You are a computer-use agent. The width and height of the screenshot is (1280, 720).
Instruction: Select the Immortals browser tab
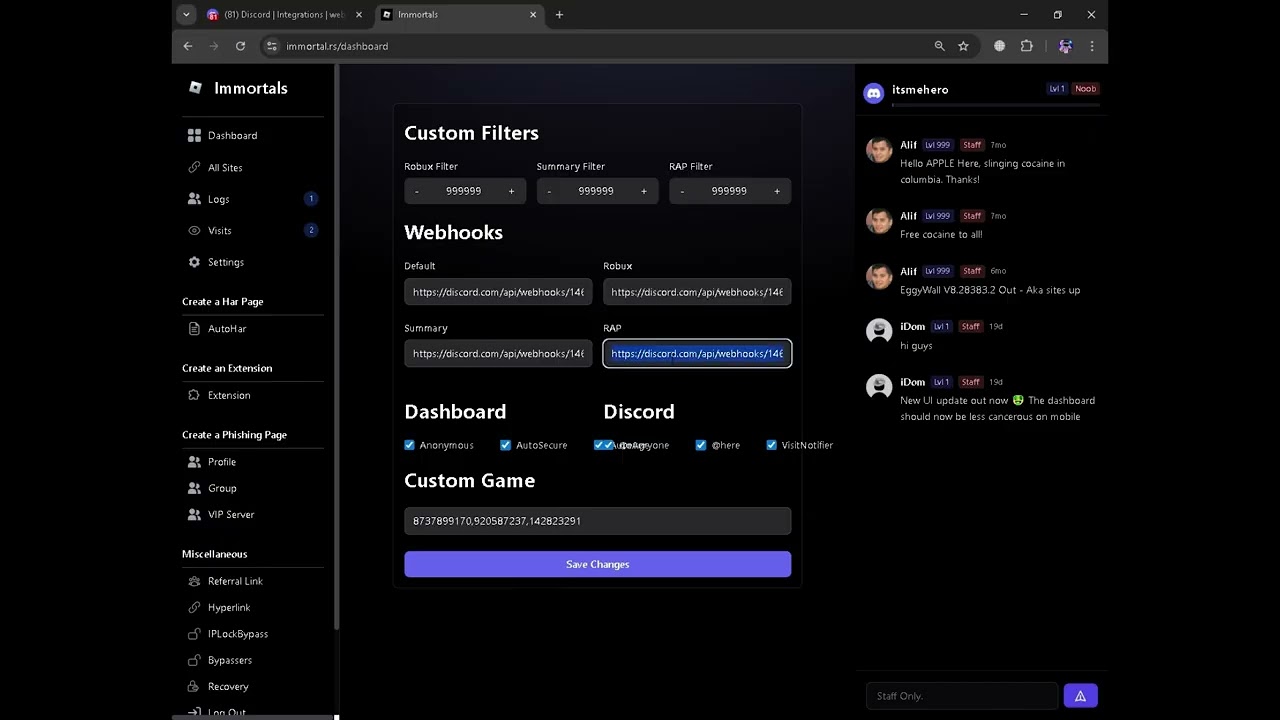click(x=459, y=15)
